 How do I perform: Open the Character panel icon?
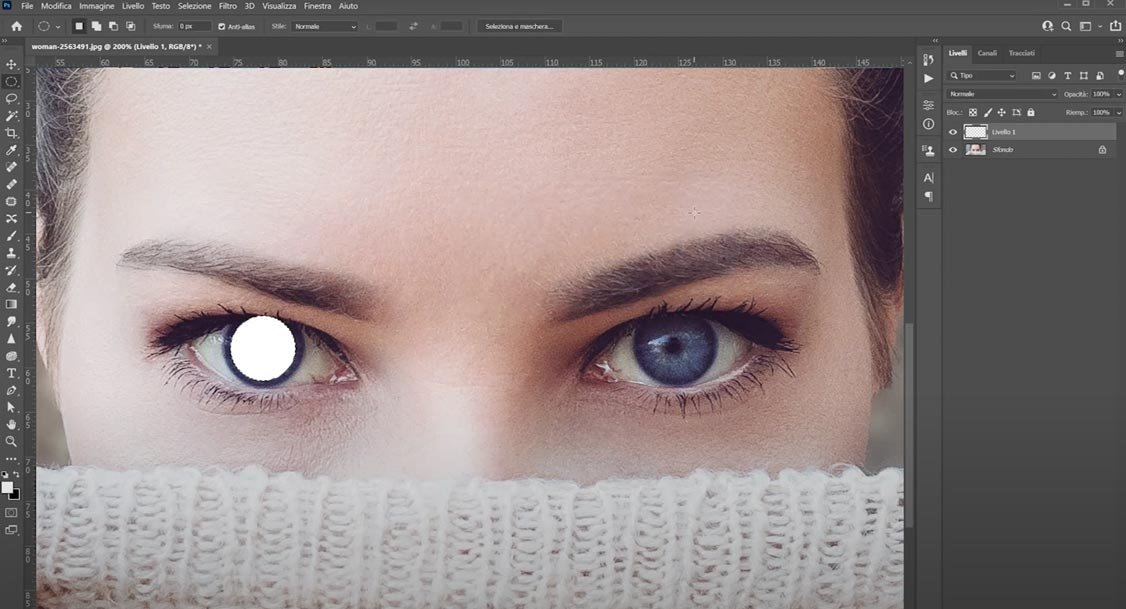pyautogui.click(x=929, y=177)
